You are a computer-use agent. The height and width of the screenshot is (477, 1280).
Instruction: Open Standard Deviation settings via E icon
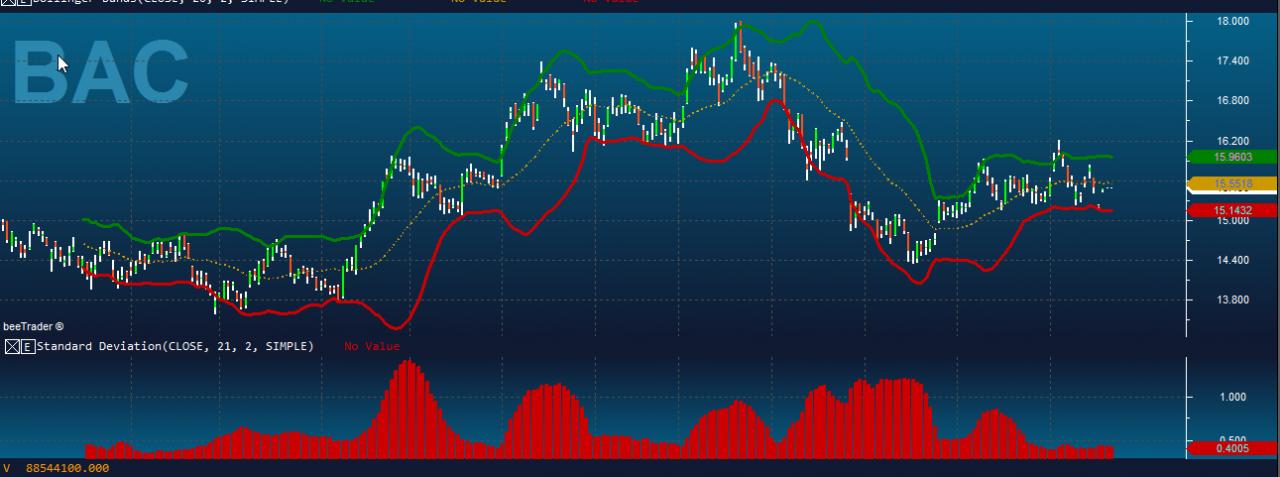pyautogui.click(x=28, y=347)
